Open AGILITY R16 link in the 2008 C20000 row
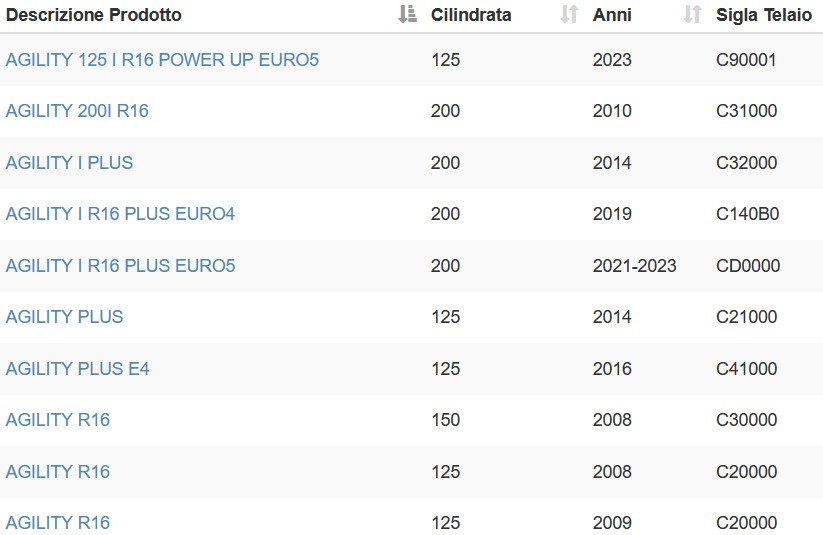Viewport: 823px width, 535px height. pos(58,471)
